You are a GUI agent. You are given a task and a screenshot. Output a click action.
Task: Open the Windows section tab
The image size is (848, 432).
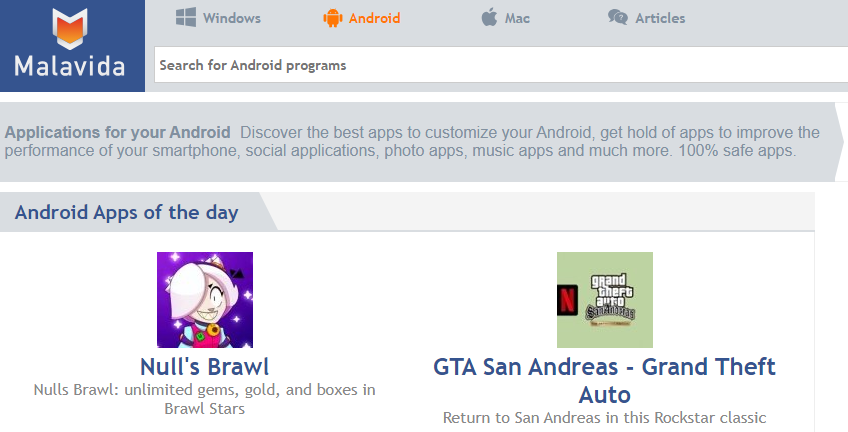(x=218, y=18)
